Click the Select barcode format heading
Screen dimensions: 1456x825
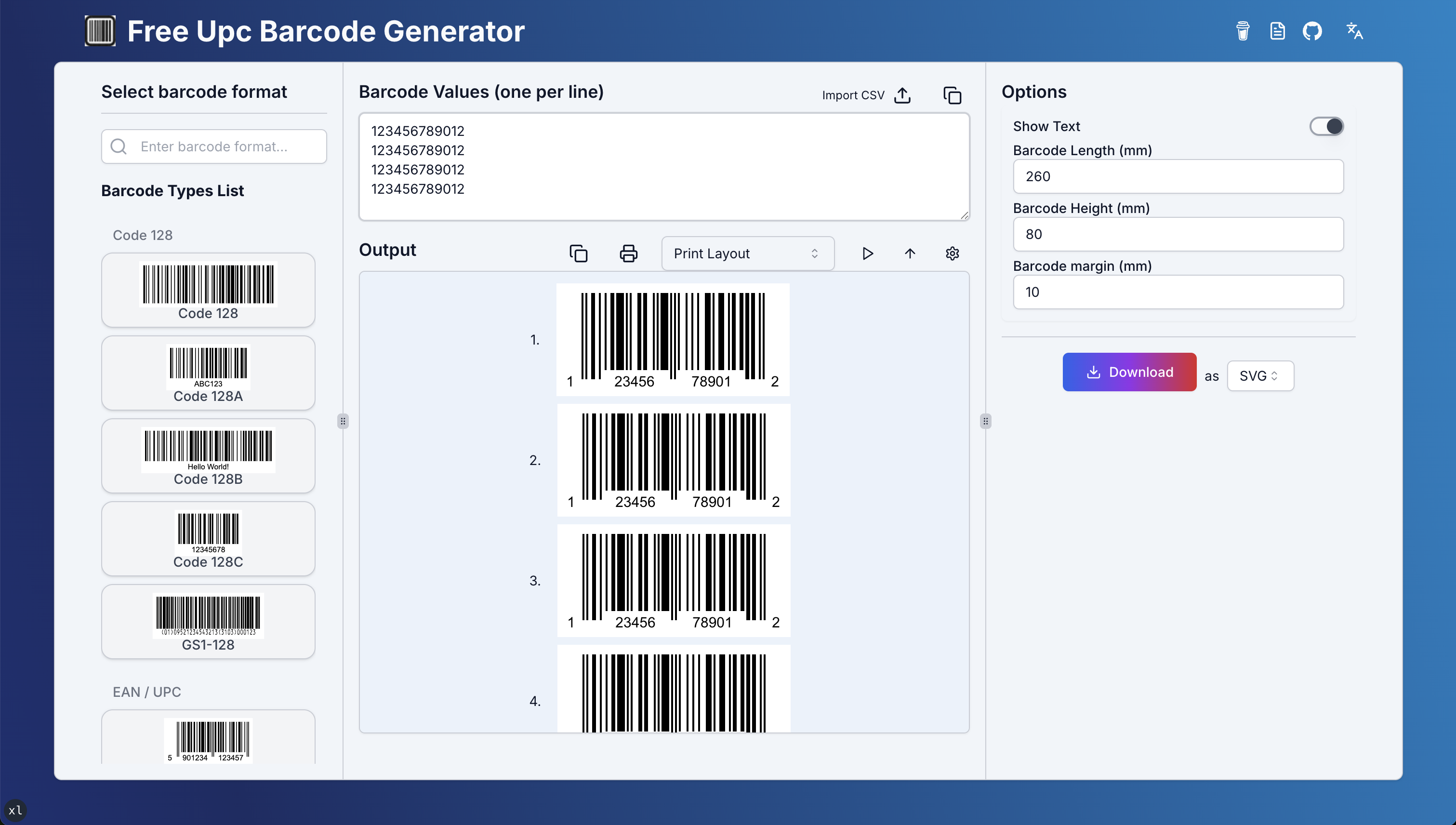pos(194,92)
